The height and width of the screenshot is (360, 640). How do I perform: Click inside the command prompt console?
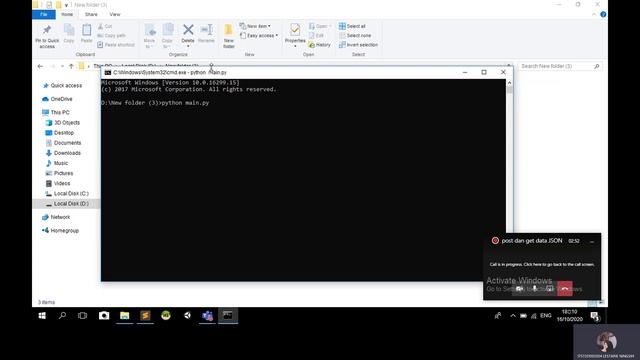pos(303,180)
